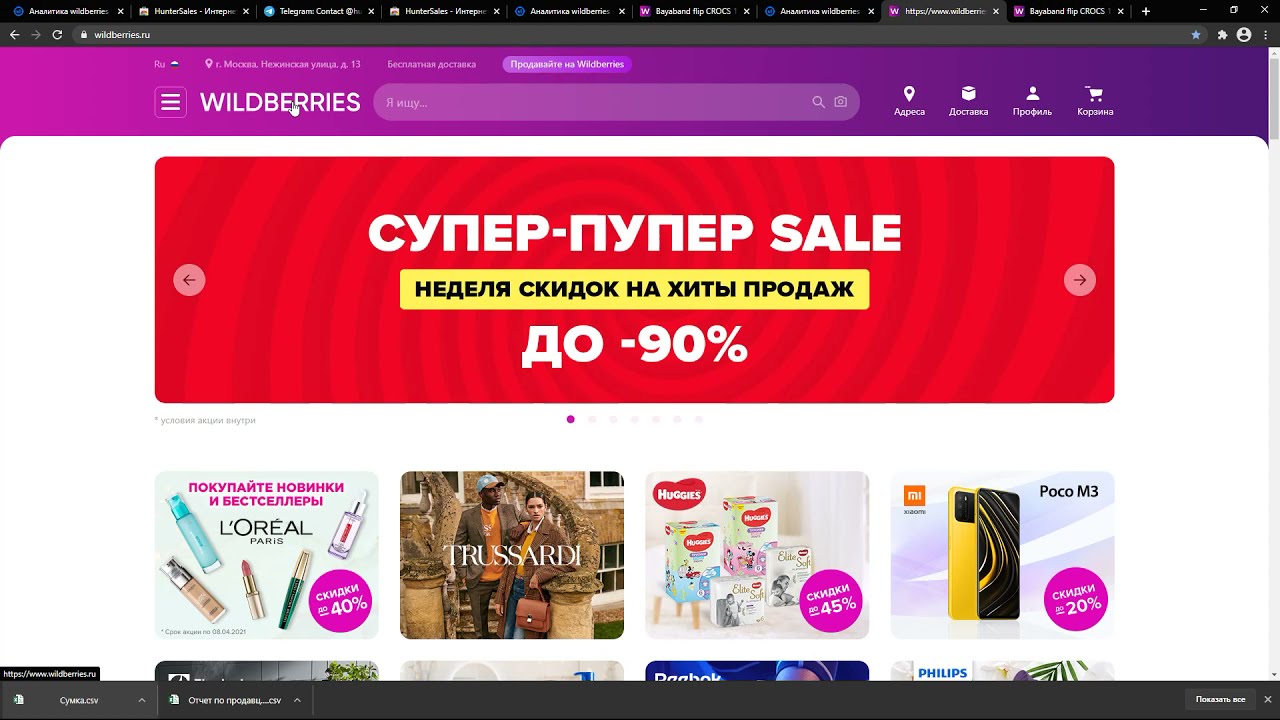Open the Доставка box icon
The width and height of the screenshot is (1280, 720).
point(968,93)
